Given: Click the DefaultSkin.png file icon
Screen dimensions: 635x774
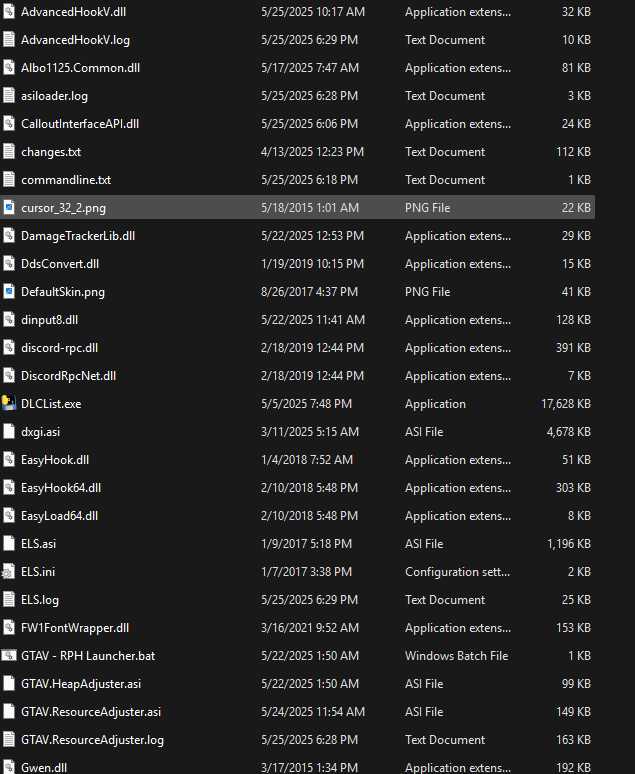Looking at the screenshot, I should tap(9, 292).
